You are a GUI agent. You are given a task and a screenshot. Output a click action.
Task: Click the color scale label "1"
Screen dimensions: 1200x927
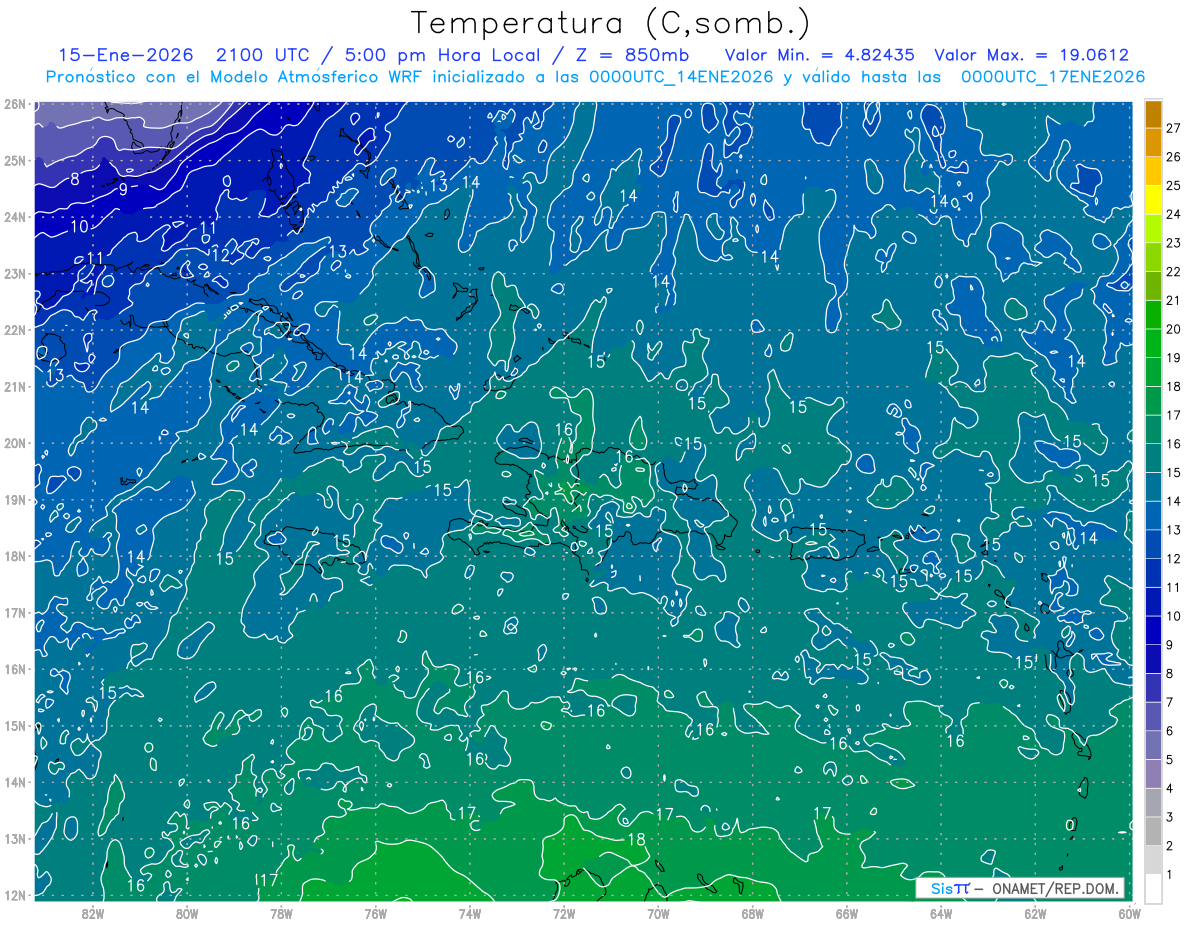point(1170,874)
